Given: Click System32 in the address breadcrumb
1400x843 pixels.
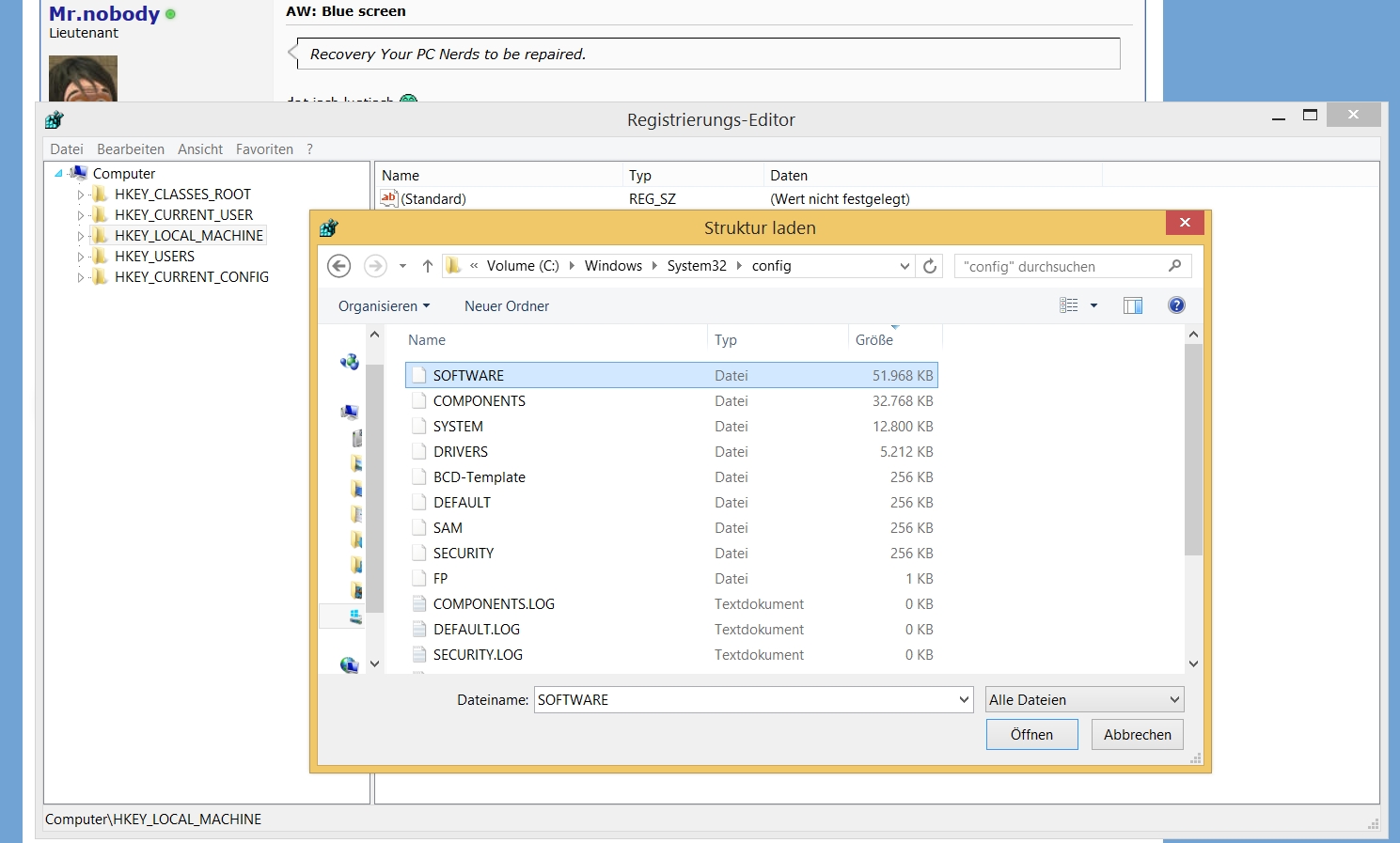Looking at the screenshot, I should click(x=697, y=266).
